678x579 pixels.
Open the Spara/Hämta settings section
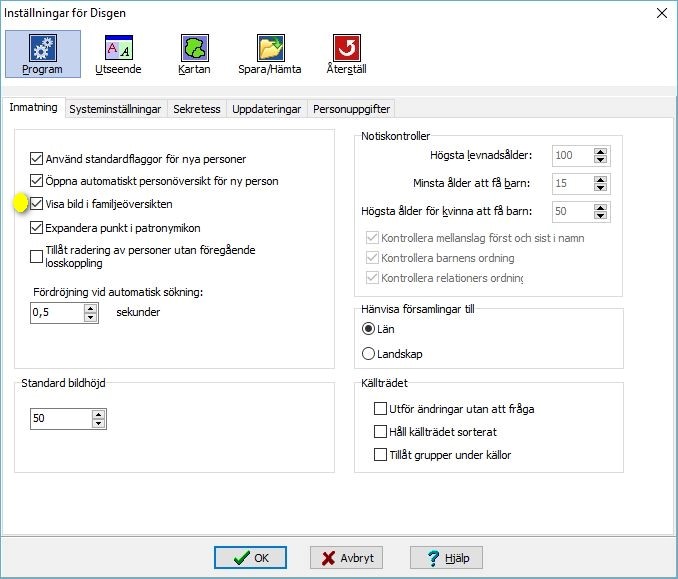270,54
